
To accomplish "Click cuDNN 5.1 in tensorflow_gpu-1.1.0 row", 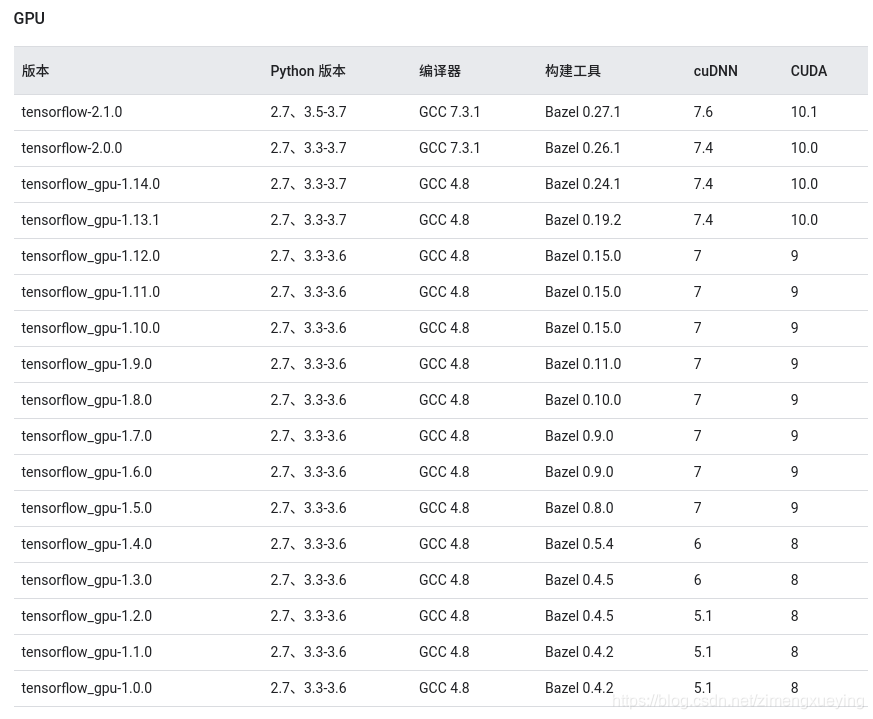I will [x=703, y=652].
